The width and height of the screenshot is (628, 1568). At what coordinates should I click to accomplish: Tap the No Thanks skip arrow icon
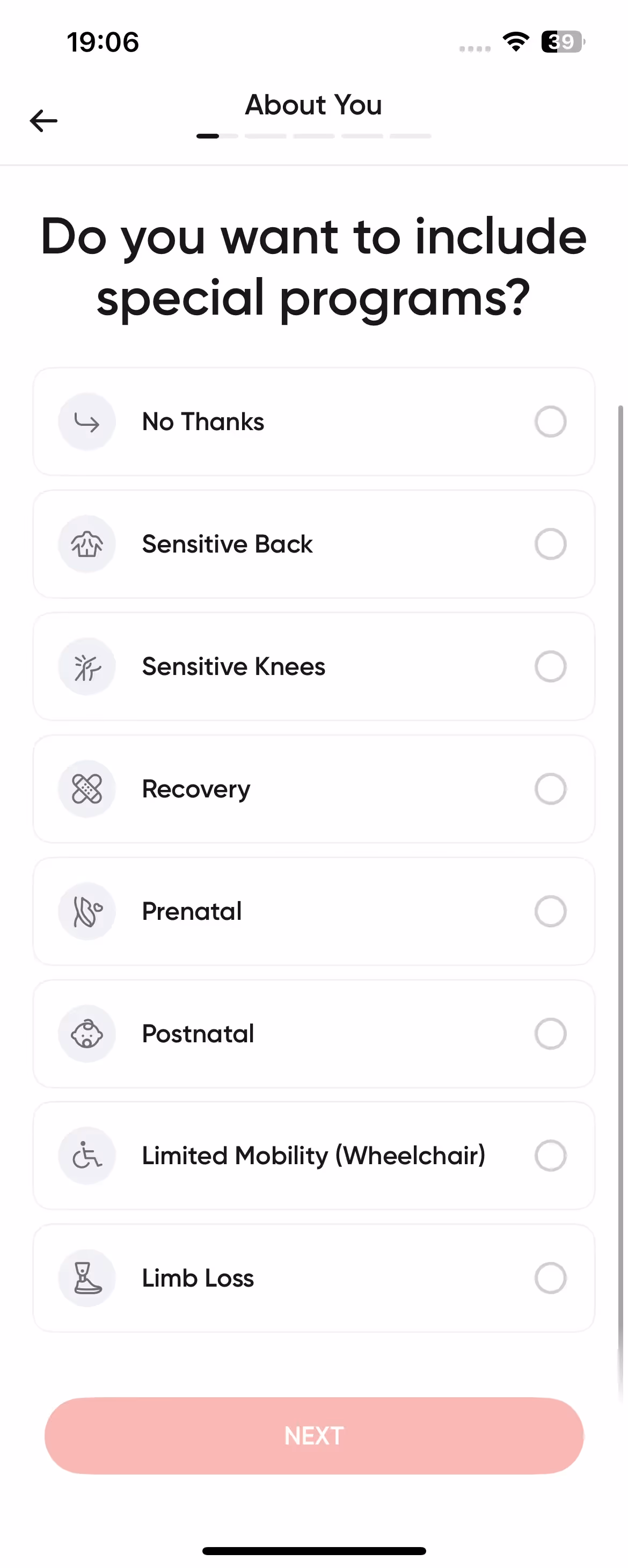pyautogui.click(x=87, y=422)
